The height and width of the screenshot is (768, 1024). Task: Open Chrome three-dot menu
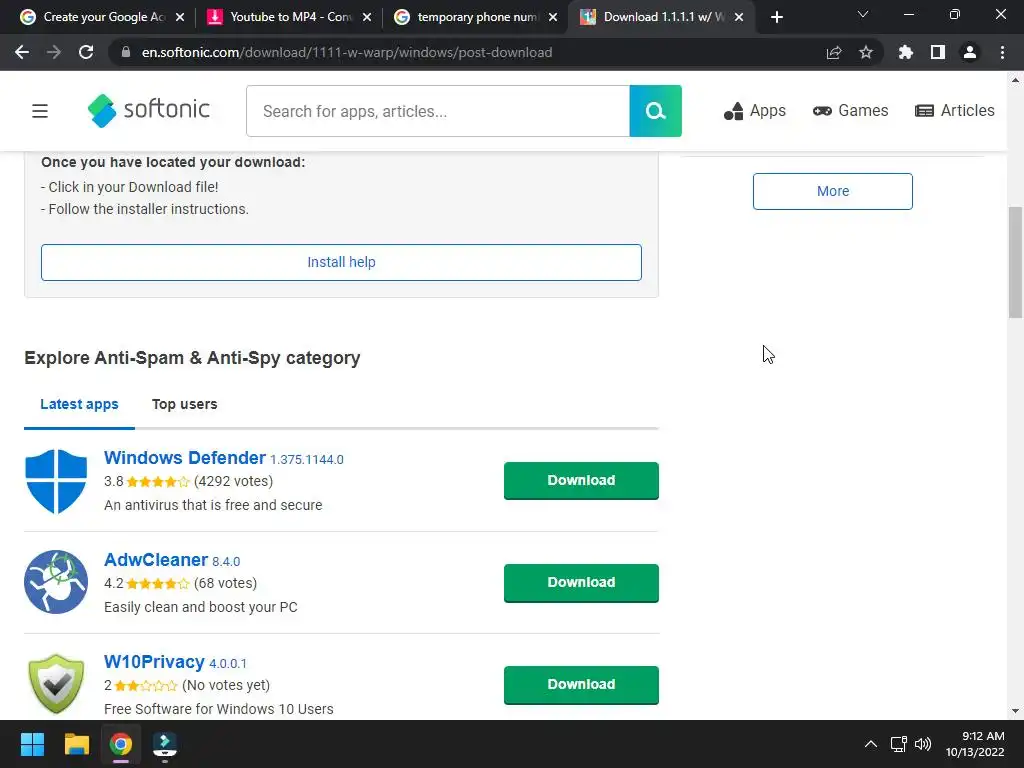point(1002,52)
